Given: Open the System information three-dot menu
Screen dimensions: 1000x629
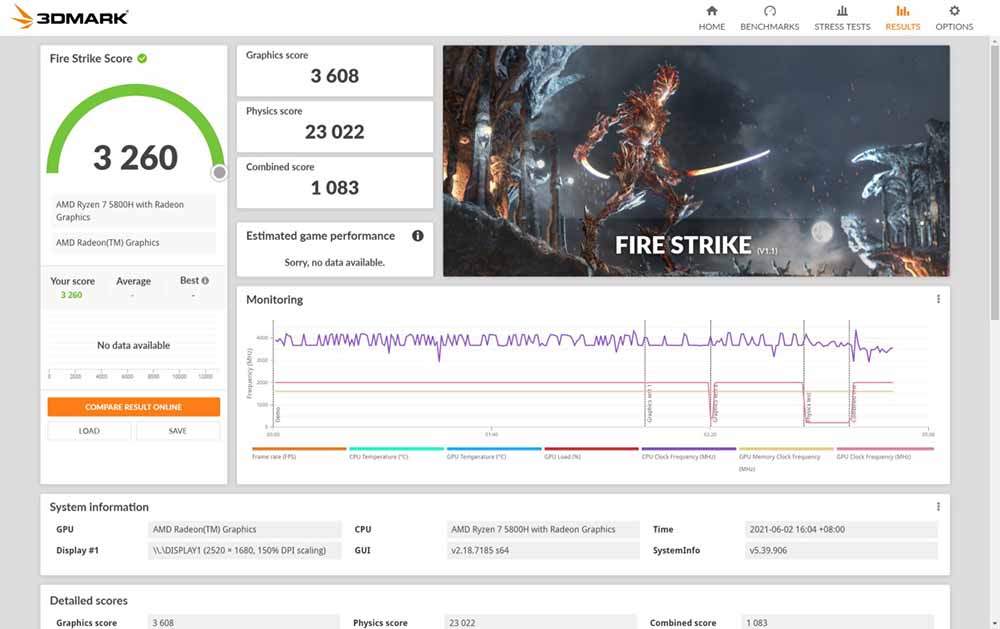Looking at the screenshot, I should coord(938,507).
